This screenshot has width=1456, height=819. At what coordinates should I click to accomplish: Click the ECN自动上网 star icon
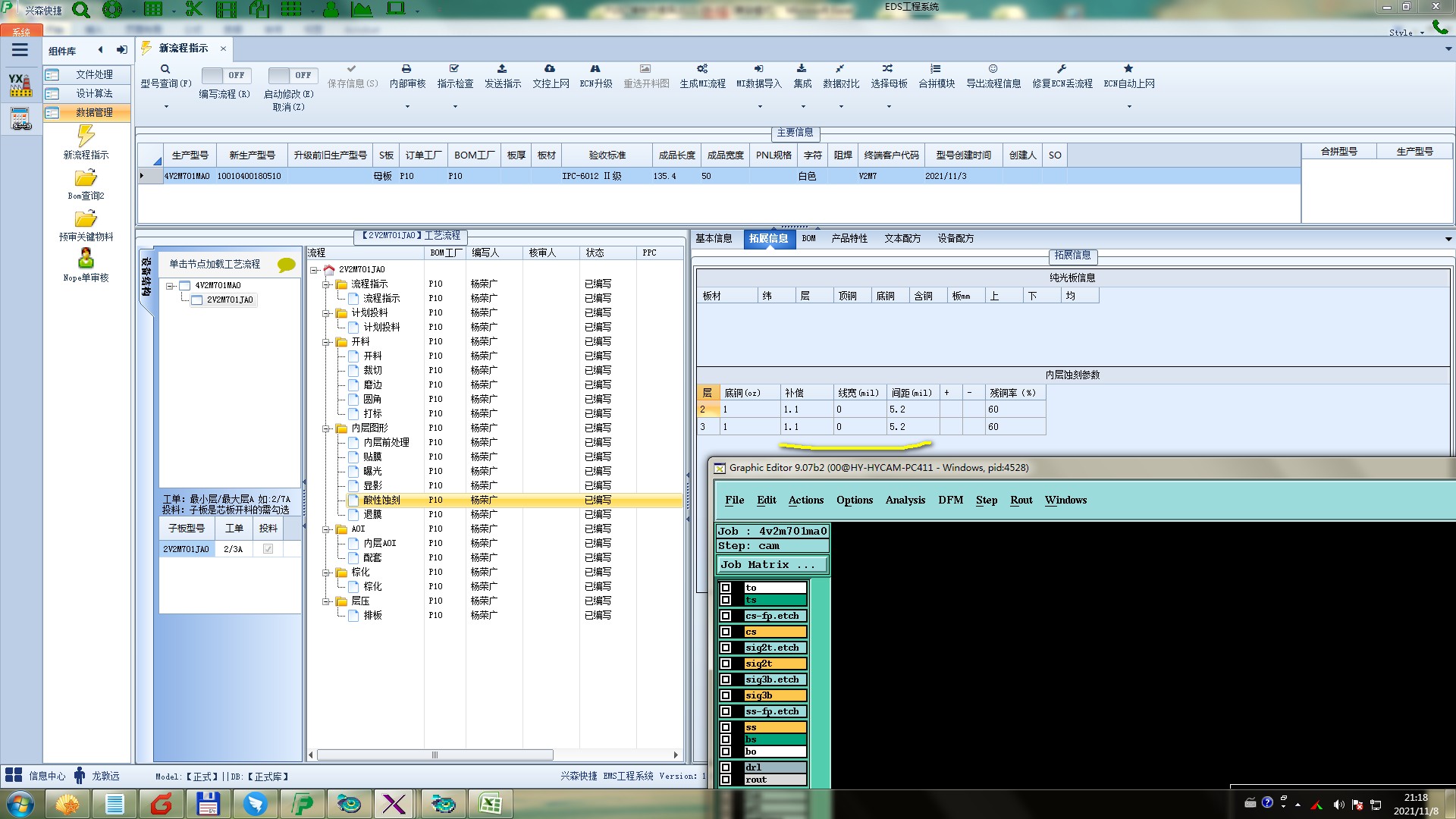[1128, 69]
